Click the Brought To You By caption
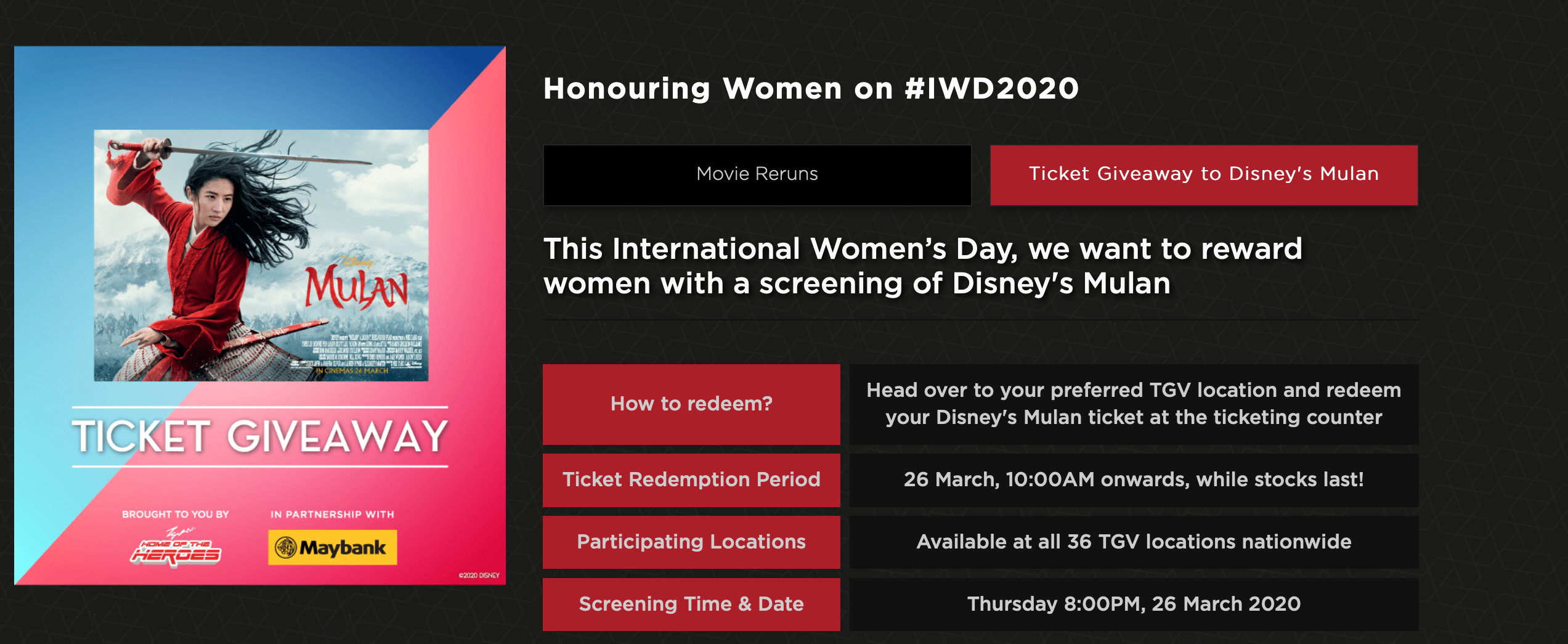The width and height of the screenshot is (1568, 644). (x=176, y=515)
